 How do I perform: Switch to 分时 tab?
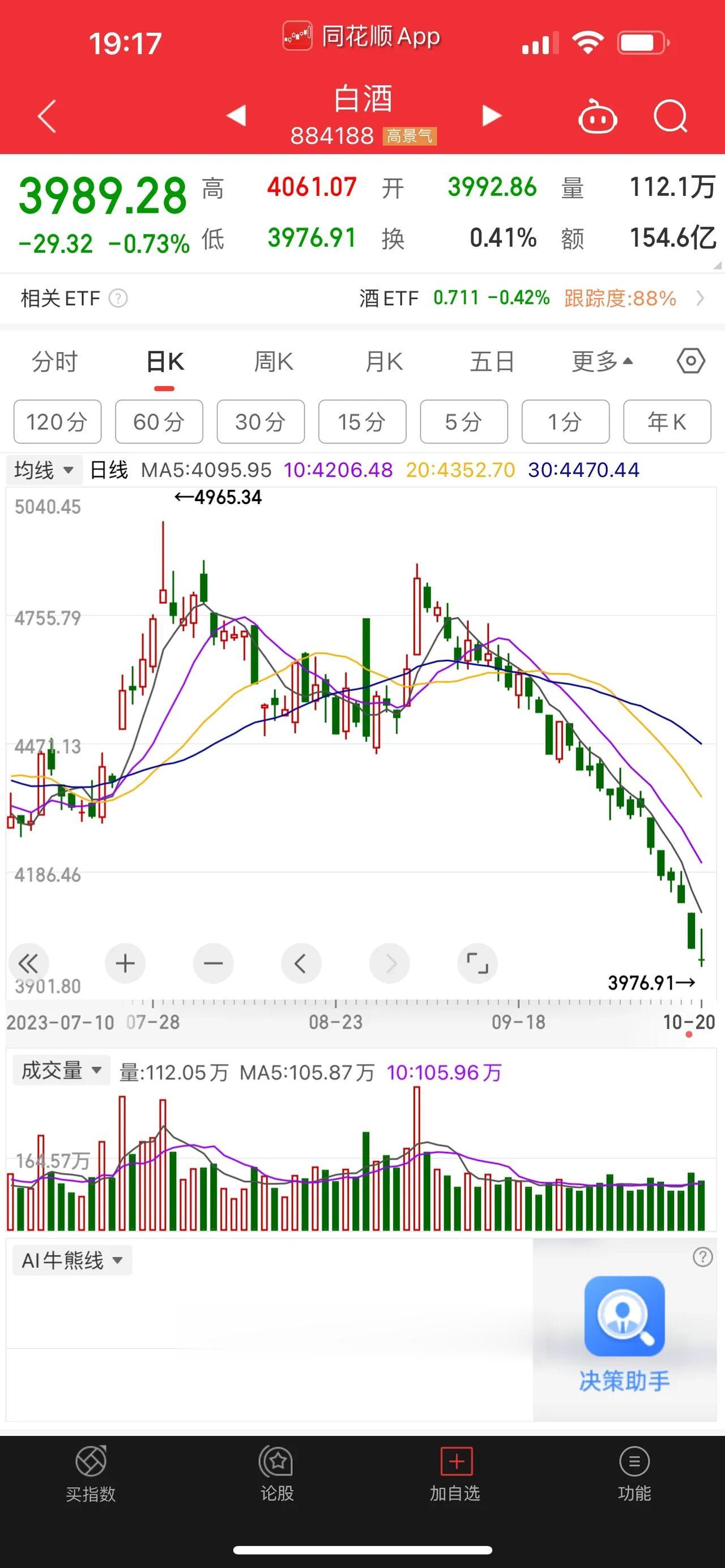55,362
